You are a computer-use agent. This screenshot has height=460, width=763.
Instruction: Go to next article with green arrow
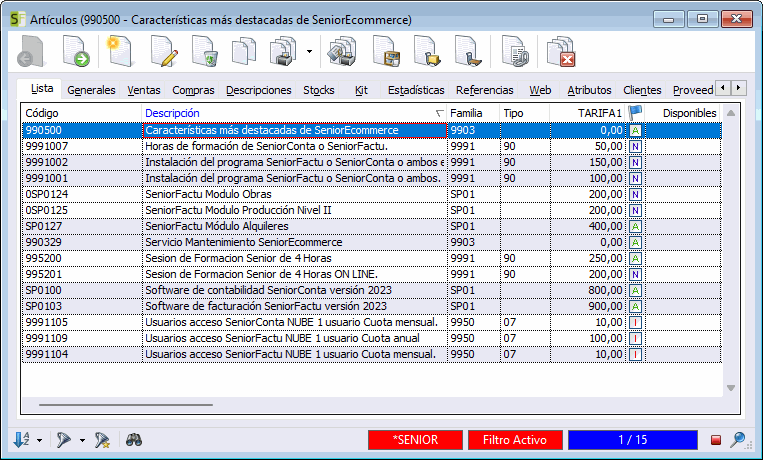point(76,51)
